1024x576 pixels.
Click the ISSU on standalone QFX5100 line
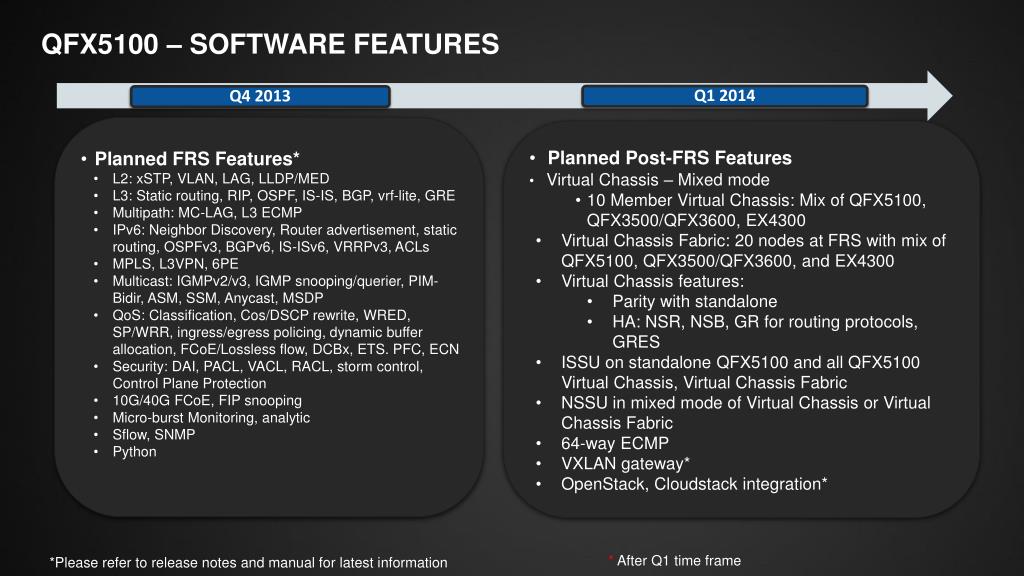click(741, 372)
